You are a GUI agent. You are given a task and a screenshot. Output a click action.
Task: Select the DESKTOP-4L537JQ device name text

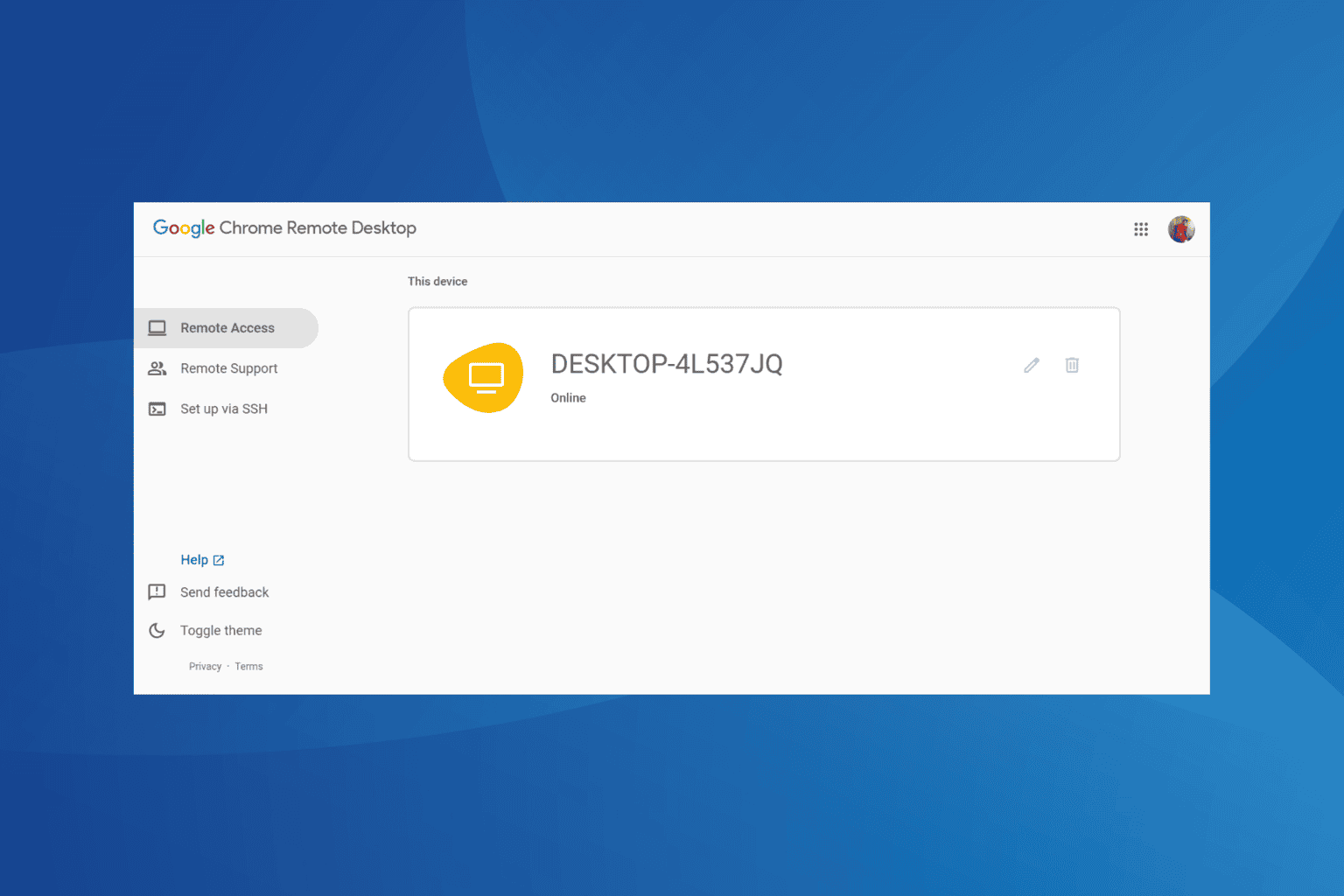pyautogui.click(x=667, y=364)
